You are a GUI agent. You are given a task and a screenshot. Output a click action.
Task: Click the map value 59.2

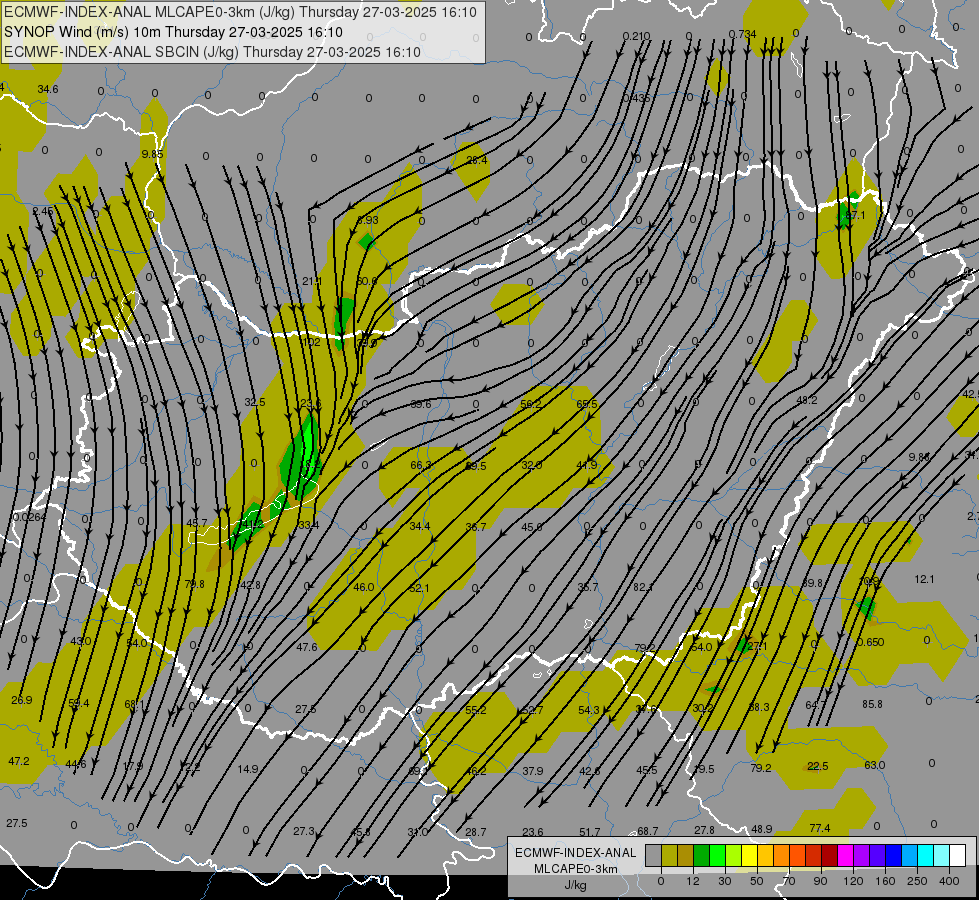click(531, 403)
